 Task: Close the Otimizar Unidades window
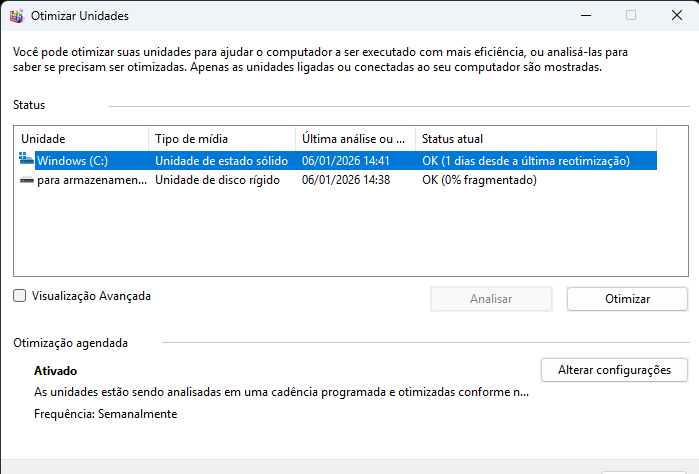point(677,16)
